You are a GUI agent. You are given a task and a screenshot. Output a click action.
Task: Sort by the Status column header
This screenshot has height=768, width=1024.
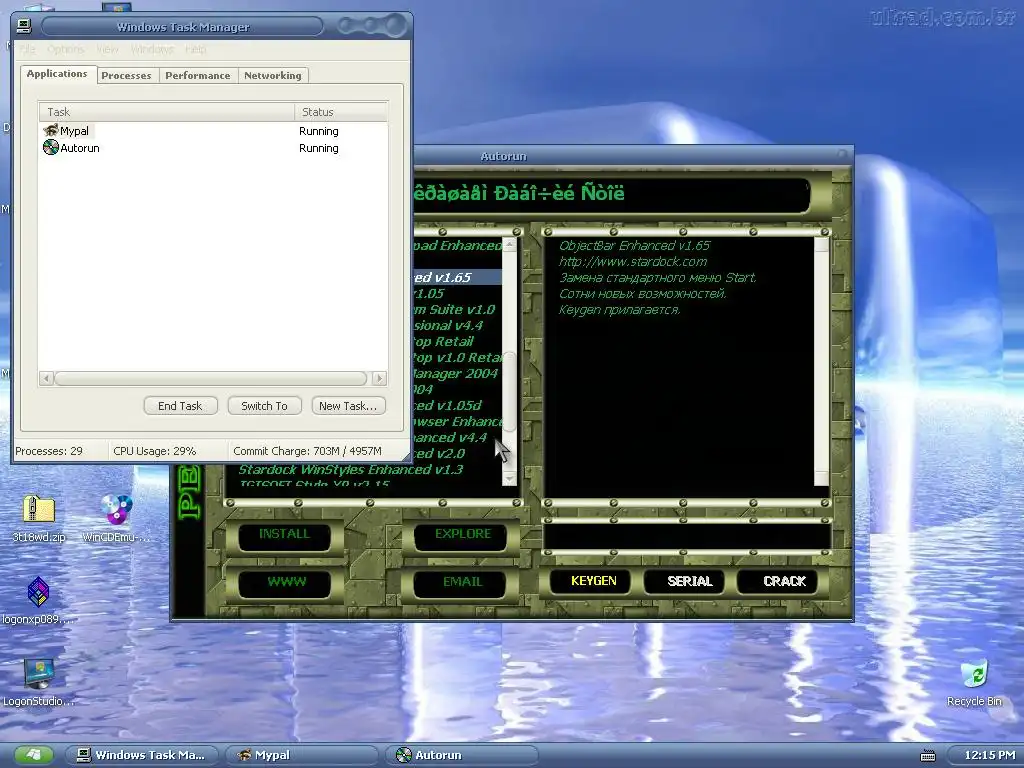tap(341, 112)
